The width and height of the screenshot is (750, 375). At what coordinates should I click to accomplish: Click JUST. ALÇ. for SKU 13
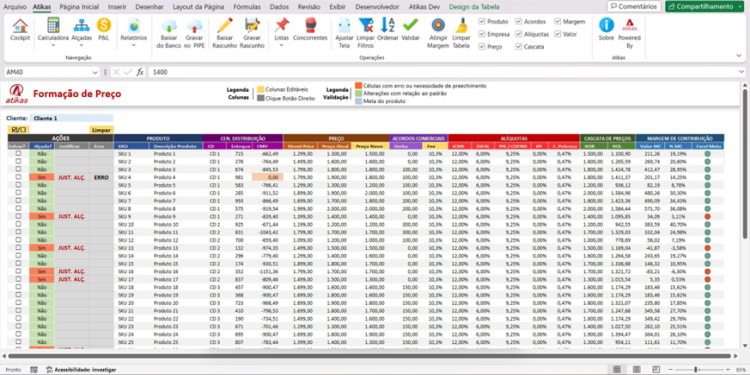point(71,248)
